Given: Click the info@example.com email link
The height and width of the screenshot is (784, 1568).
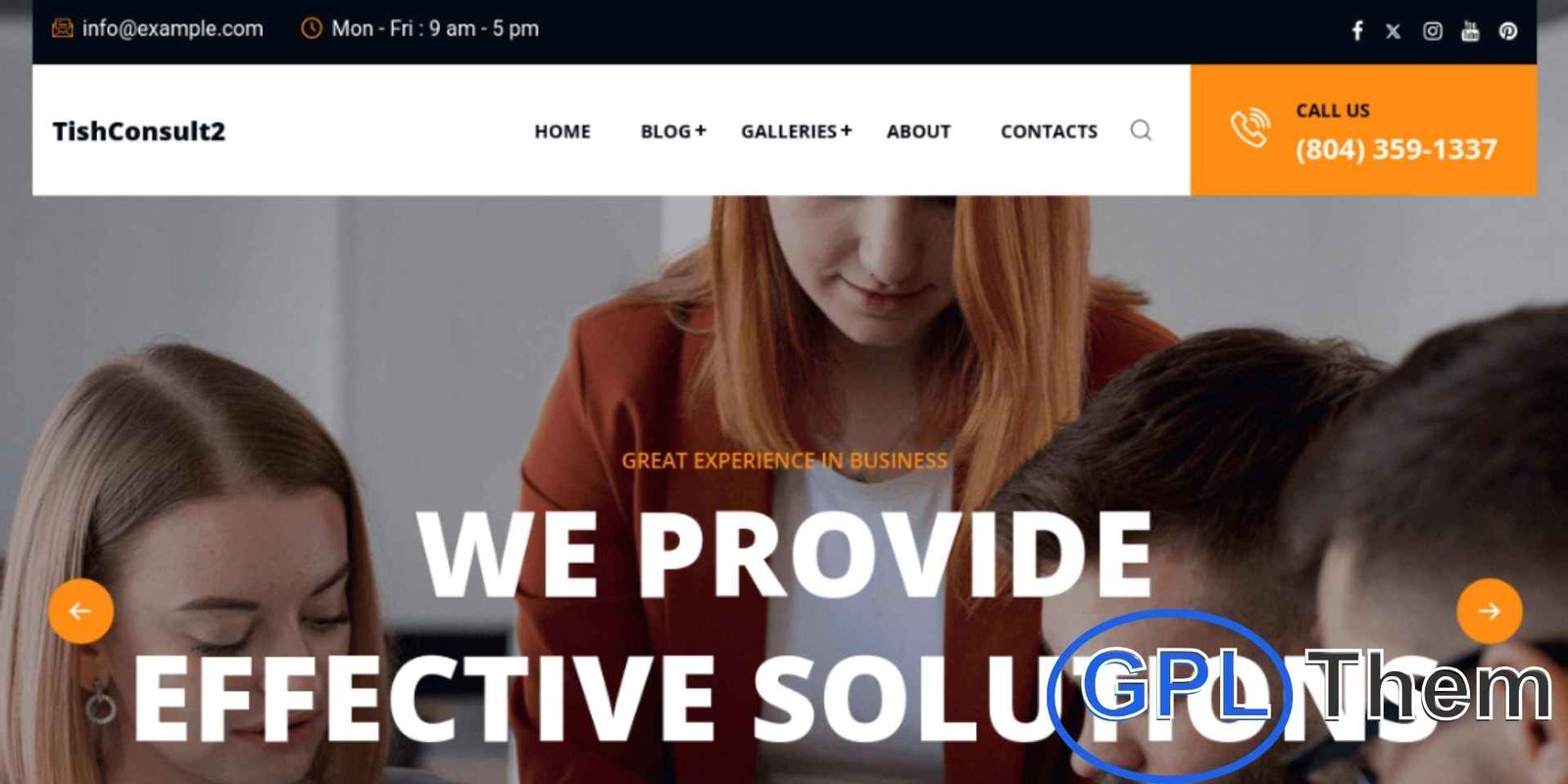Looking at the screenshot, I should point(172,28).
